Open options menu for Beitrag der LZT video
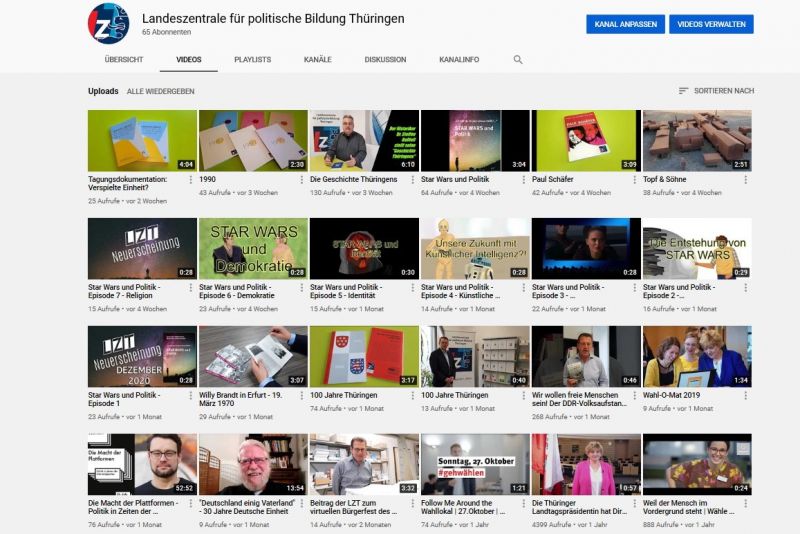The image size is (800, 534). 413,503
